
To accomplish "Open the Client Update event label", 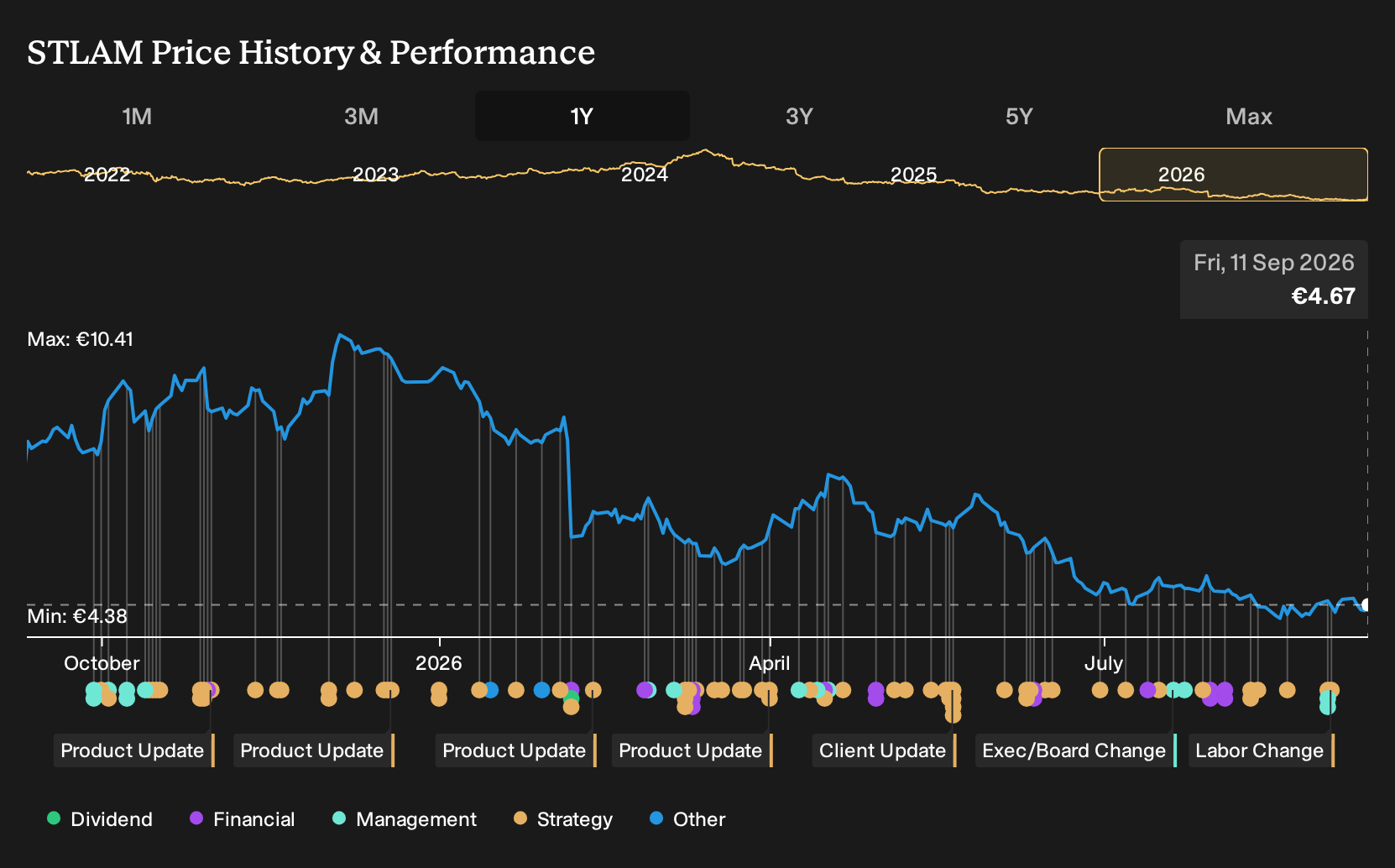I will tap(885, 750).
